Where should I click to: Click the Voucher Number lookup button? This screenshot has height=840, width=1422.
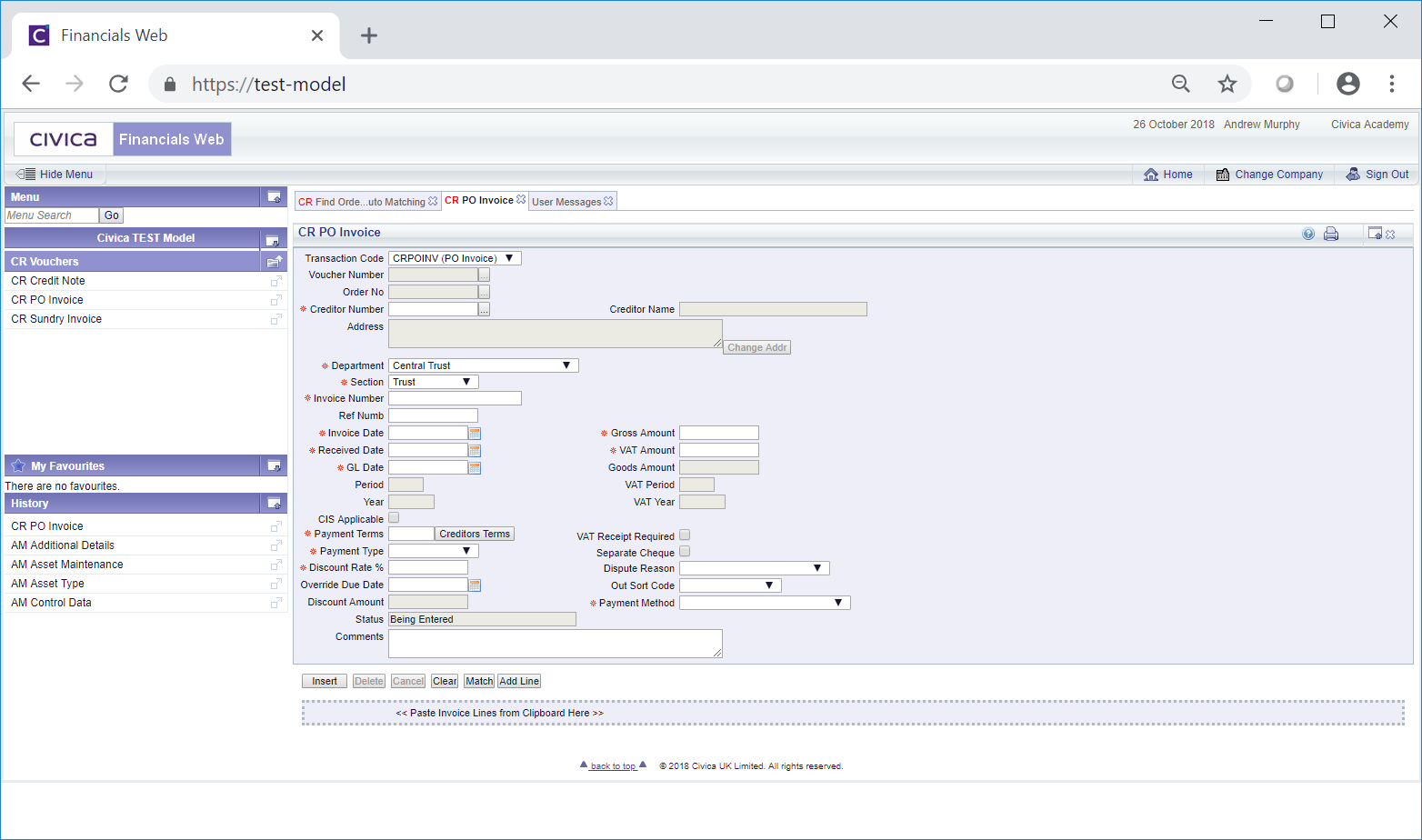click(485, 275)
